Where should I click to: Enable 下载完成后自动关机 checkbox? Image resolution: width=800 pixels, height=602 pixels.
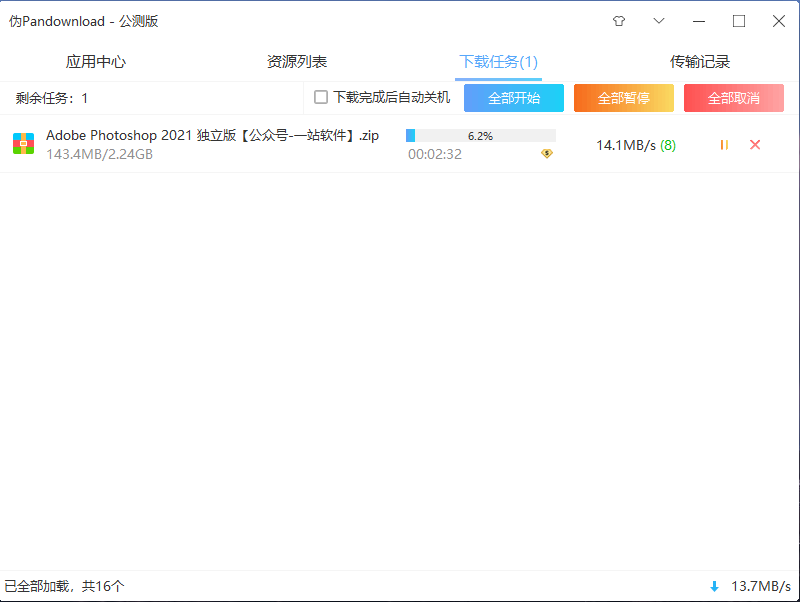point(320,97)
